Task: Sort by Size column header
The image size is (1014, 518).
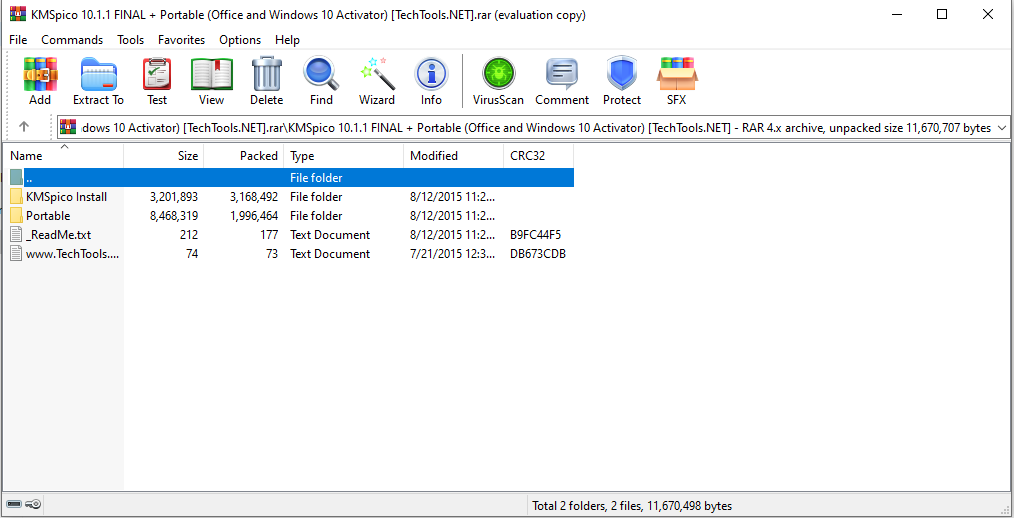Action: (164, 156)
